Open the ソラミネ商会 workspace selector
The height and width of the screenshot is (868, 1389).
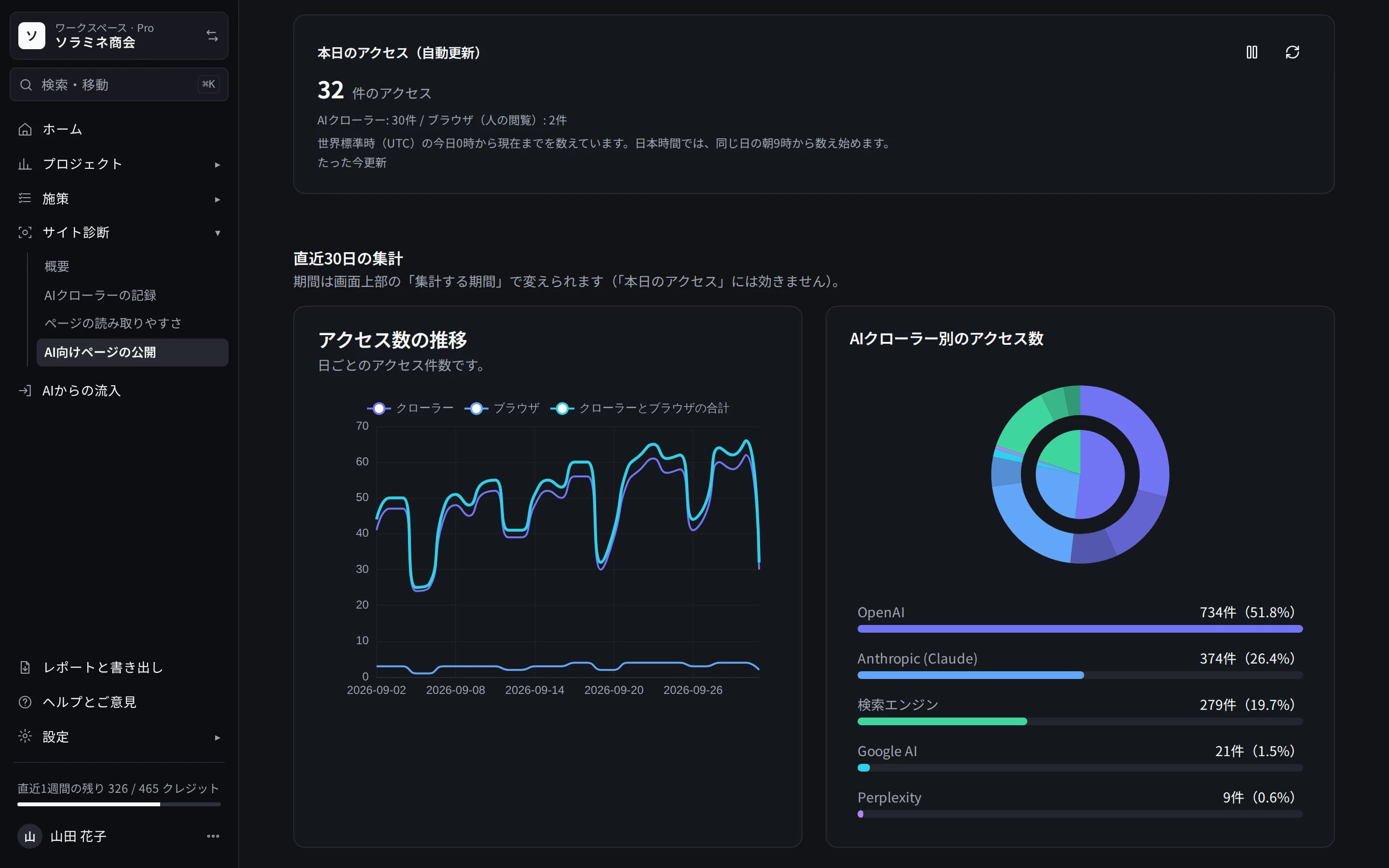(x=119, y=36)
